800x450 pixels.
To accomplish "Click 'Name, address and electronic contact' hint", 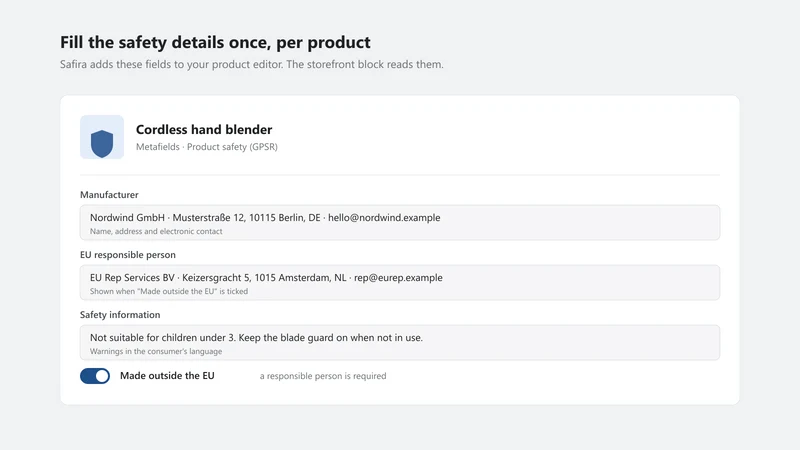I will [156, 231].
